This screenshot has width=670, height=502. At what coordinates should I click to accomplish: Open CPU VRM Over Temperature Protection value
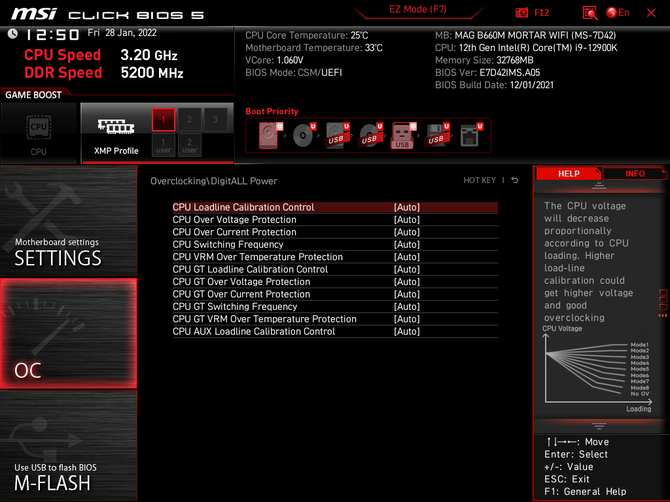coord(406,257)
